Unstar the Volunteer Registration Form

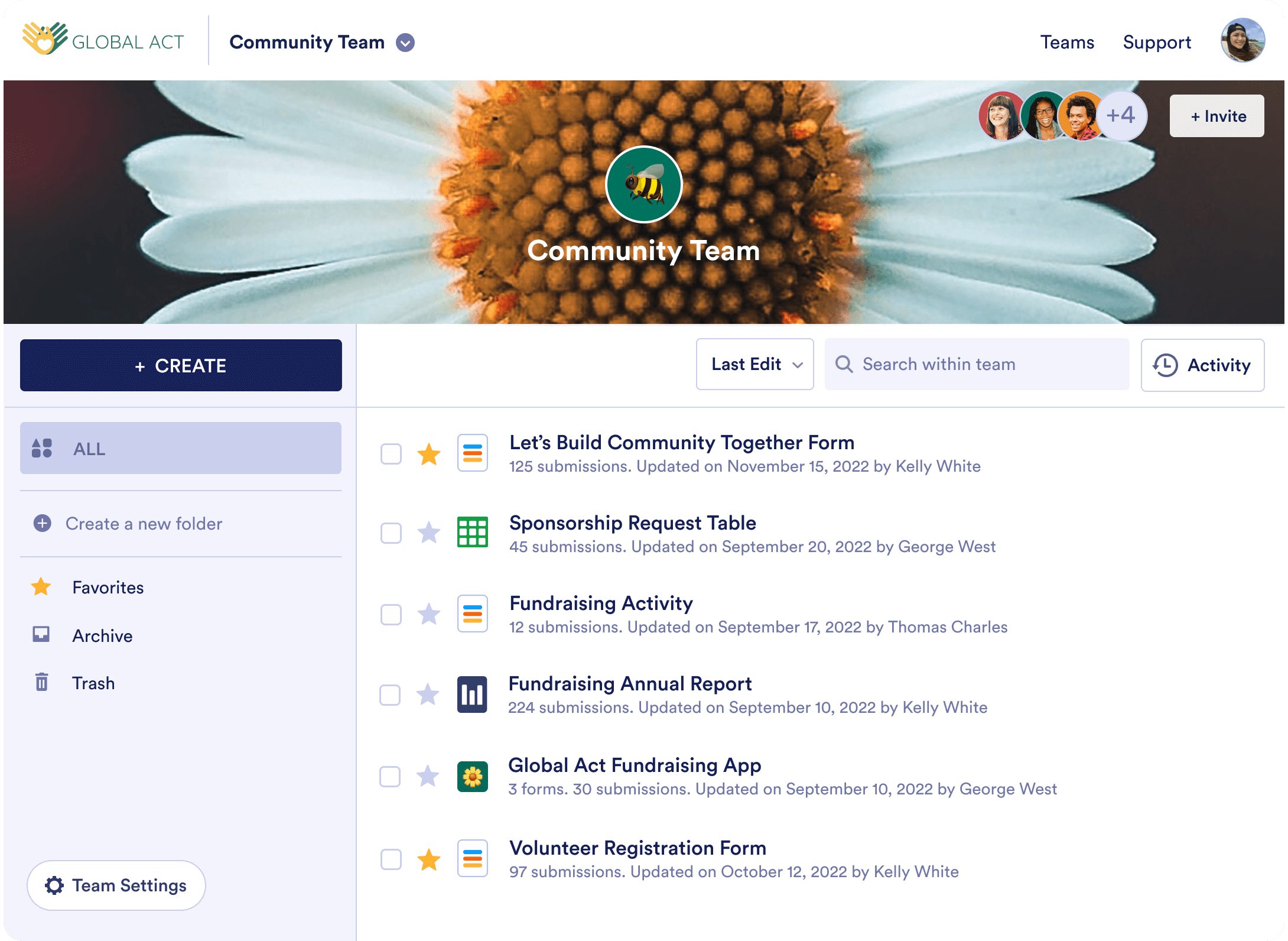click(x=429, y=859)
